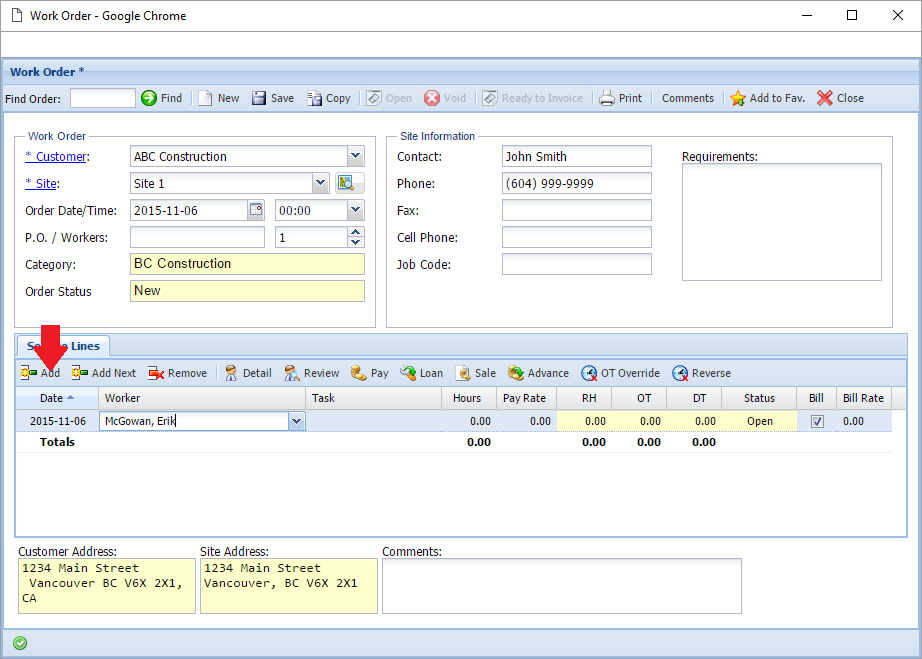Open the site map icon next to Site
The height and width of the screenshot is (659, 922).
pyautogui.click(x=350, y=183)
